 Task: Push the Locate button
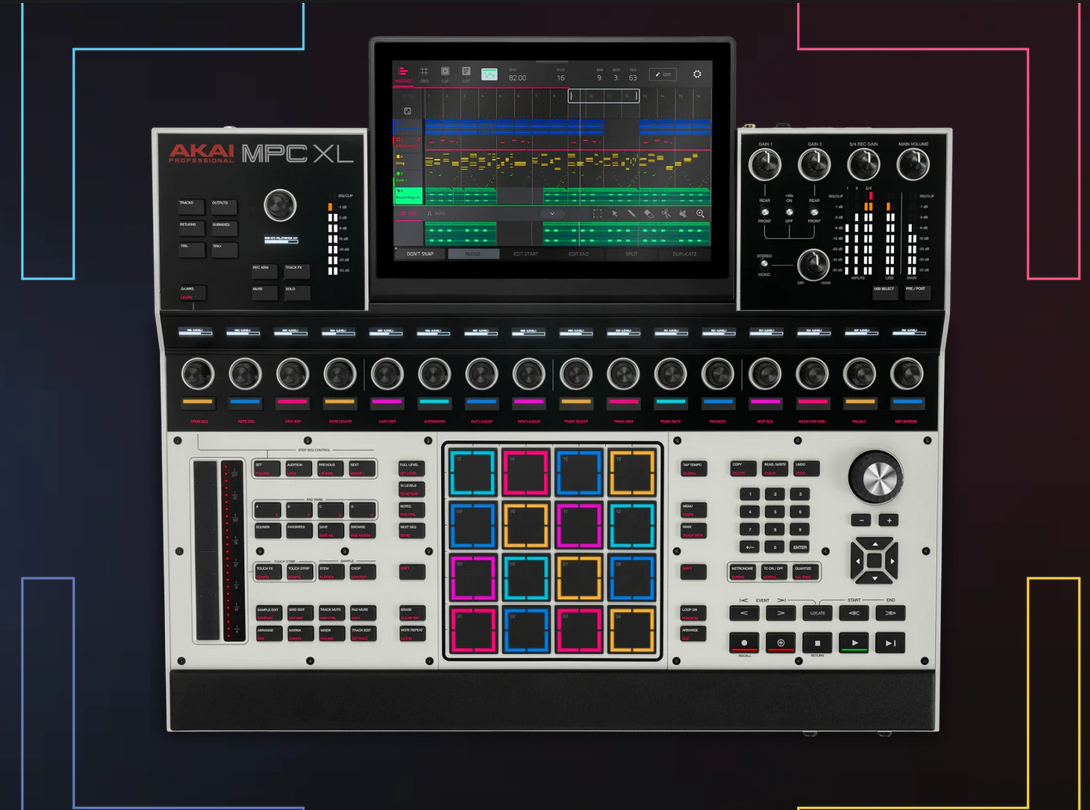pyautogui.click(x=818, y=613)
